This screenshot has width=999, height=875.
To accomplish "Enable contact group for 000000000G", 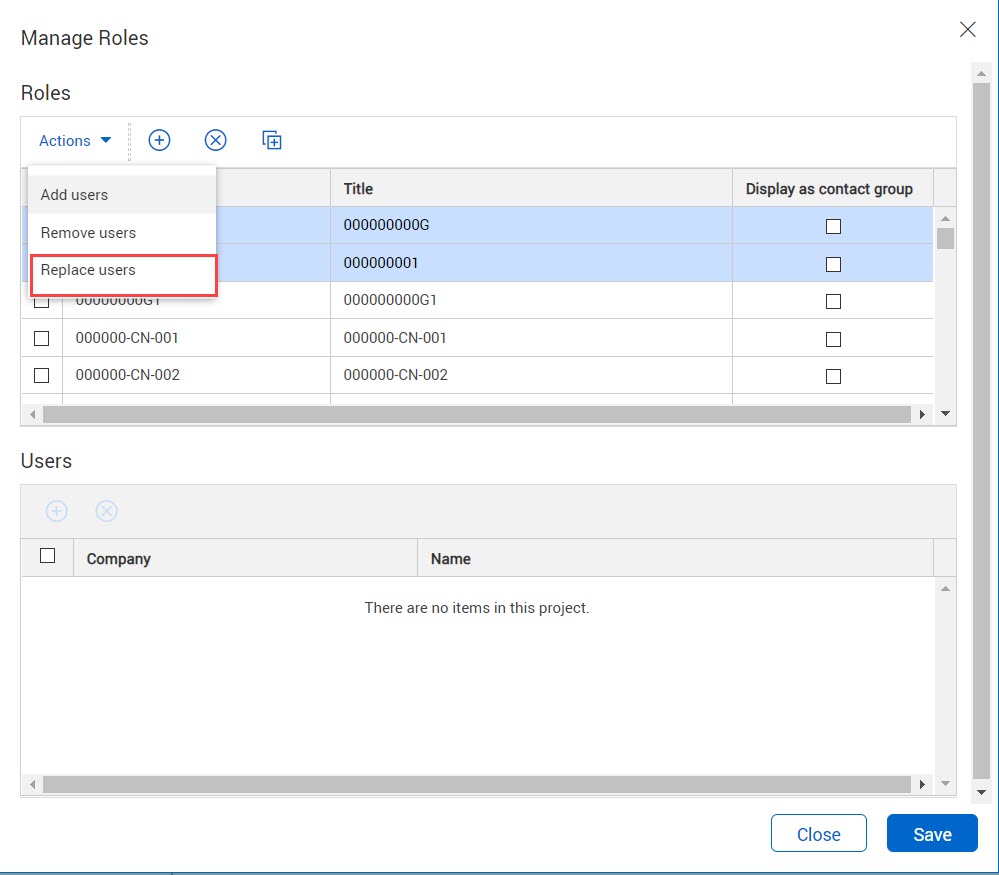I will click(833, 226).
